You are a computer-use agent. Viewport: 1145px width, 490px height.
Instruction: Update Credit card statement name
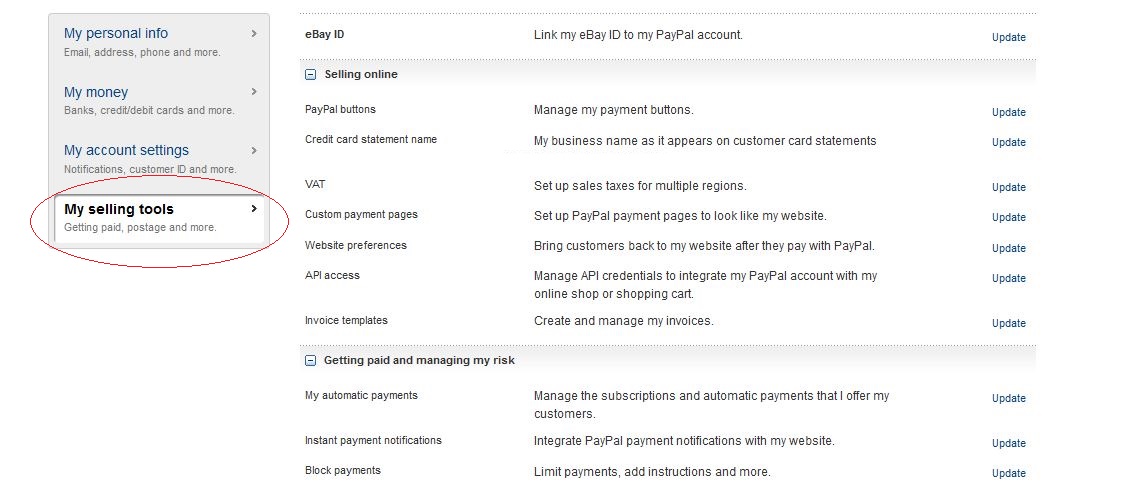(x=1008, y=142)
